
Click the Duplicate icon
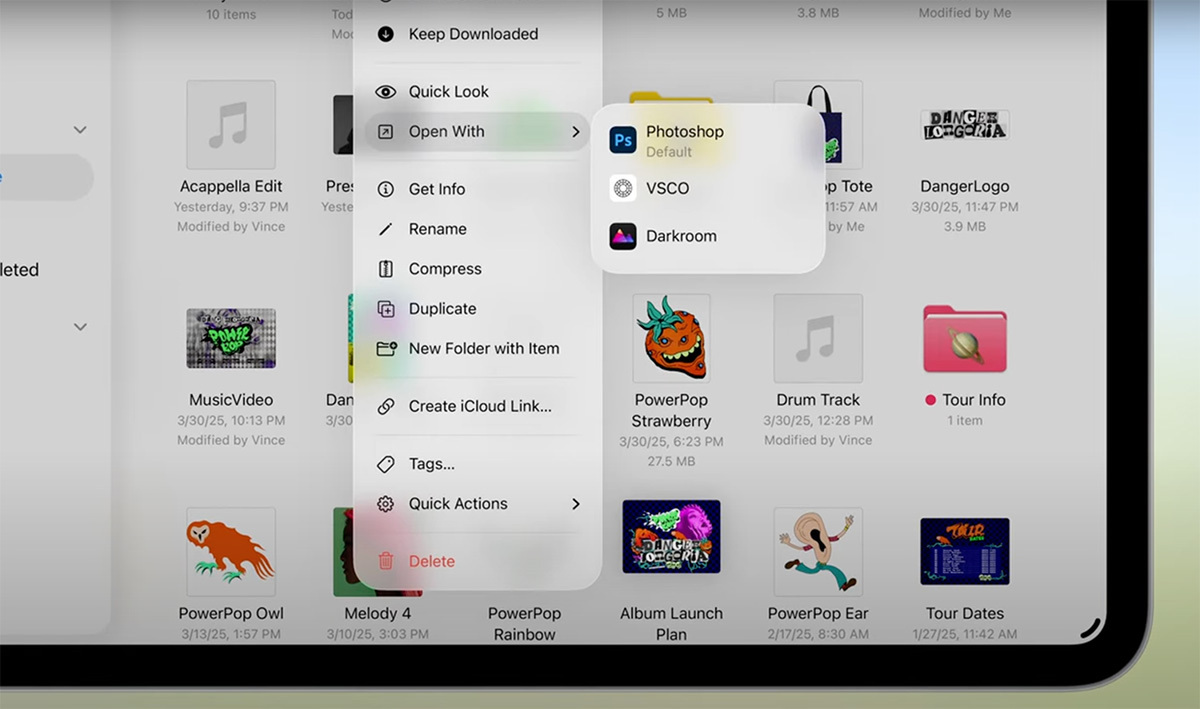click(x=386, y=309)
